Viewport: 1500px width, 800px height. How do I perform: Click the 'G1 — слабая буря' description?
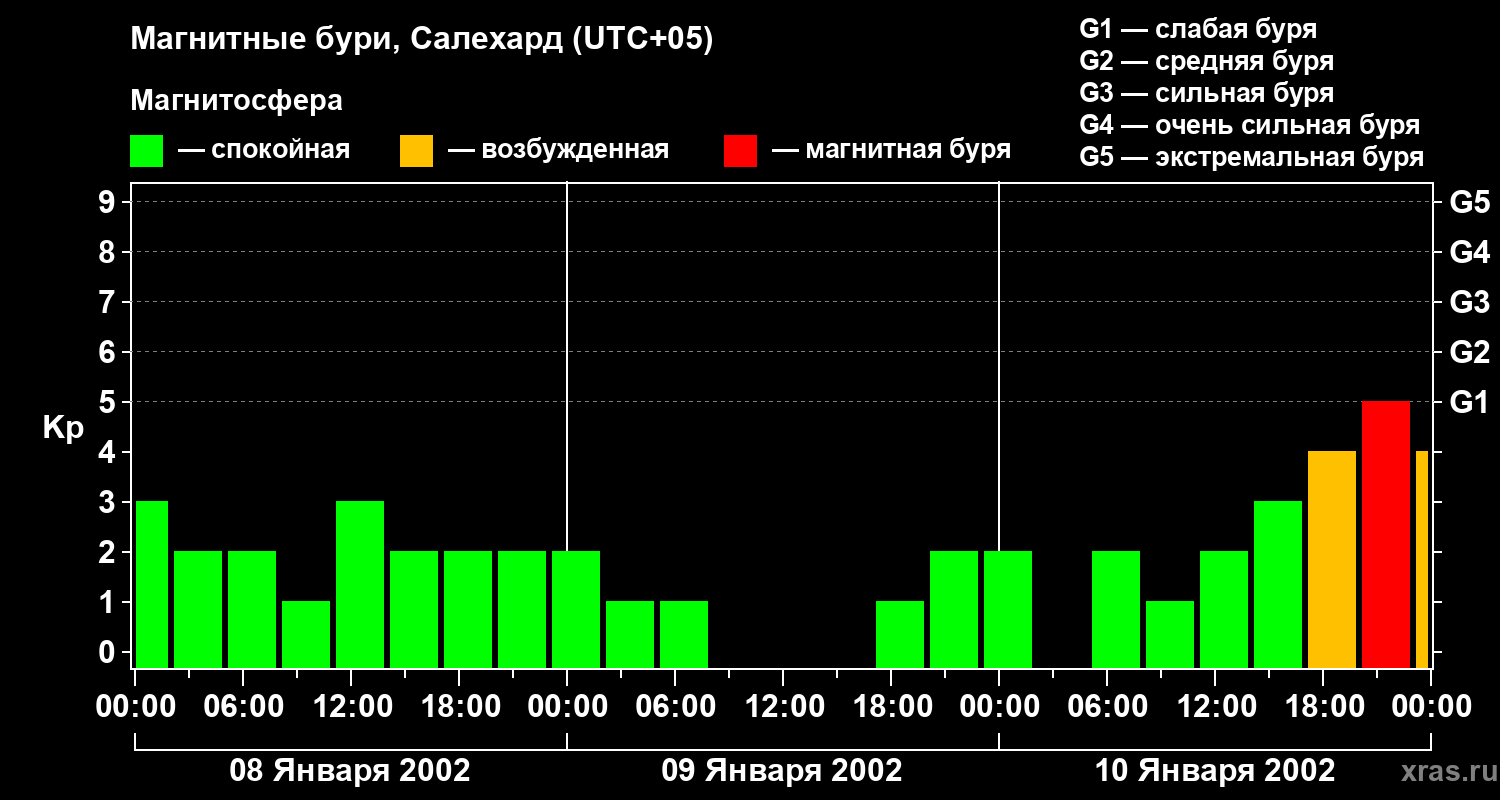1198,29
